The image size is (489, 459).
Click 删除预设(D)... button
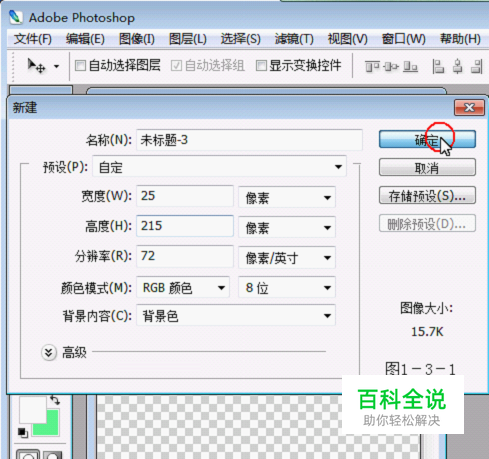427,224
